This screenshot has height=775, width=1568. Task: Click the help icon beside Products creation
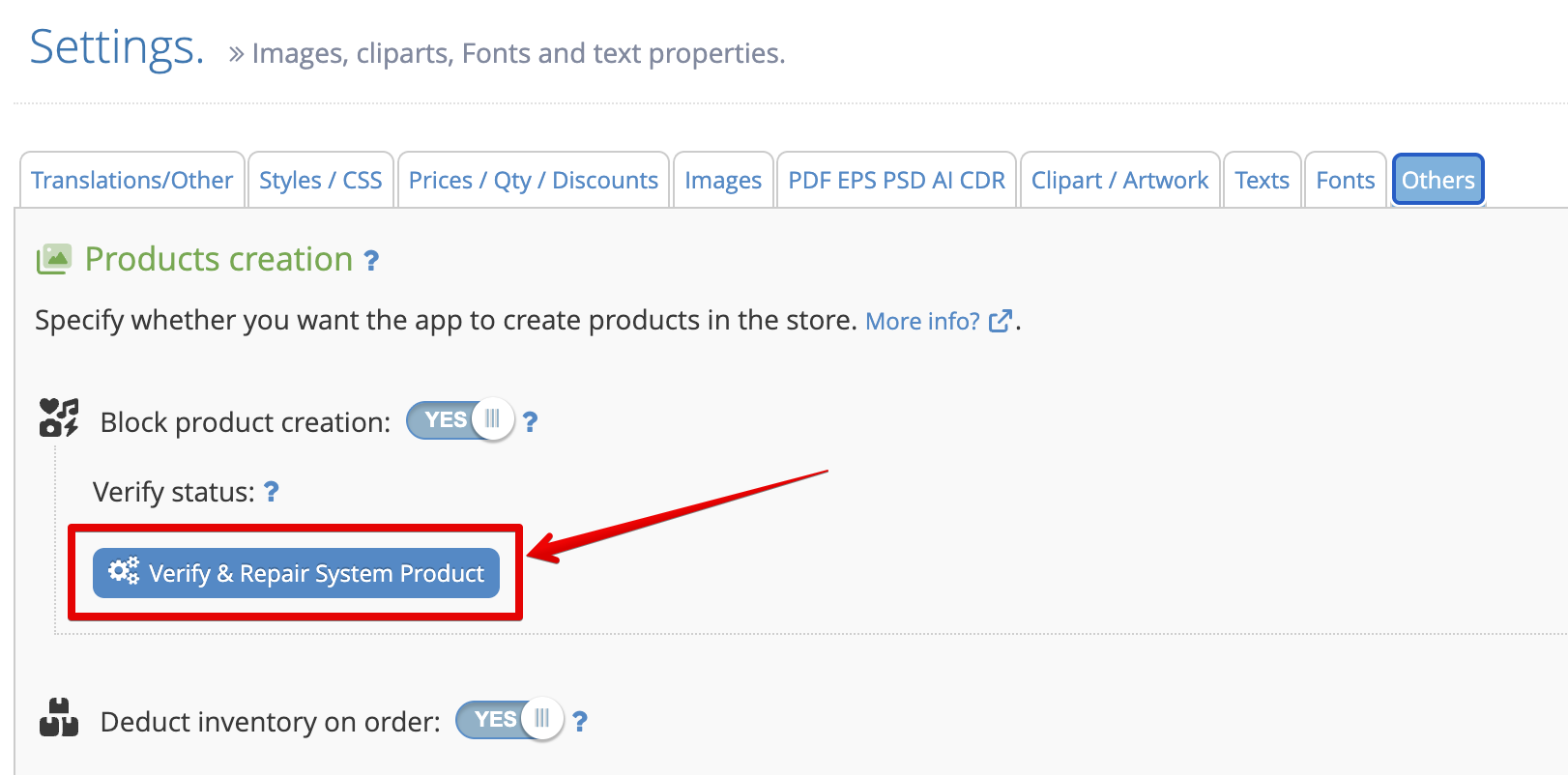(371, 261)
